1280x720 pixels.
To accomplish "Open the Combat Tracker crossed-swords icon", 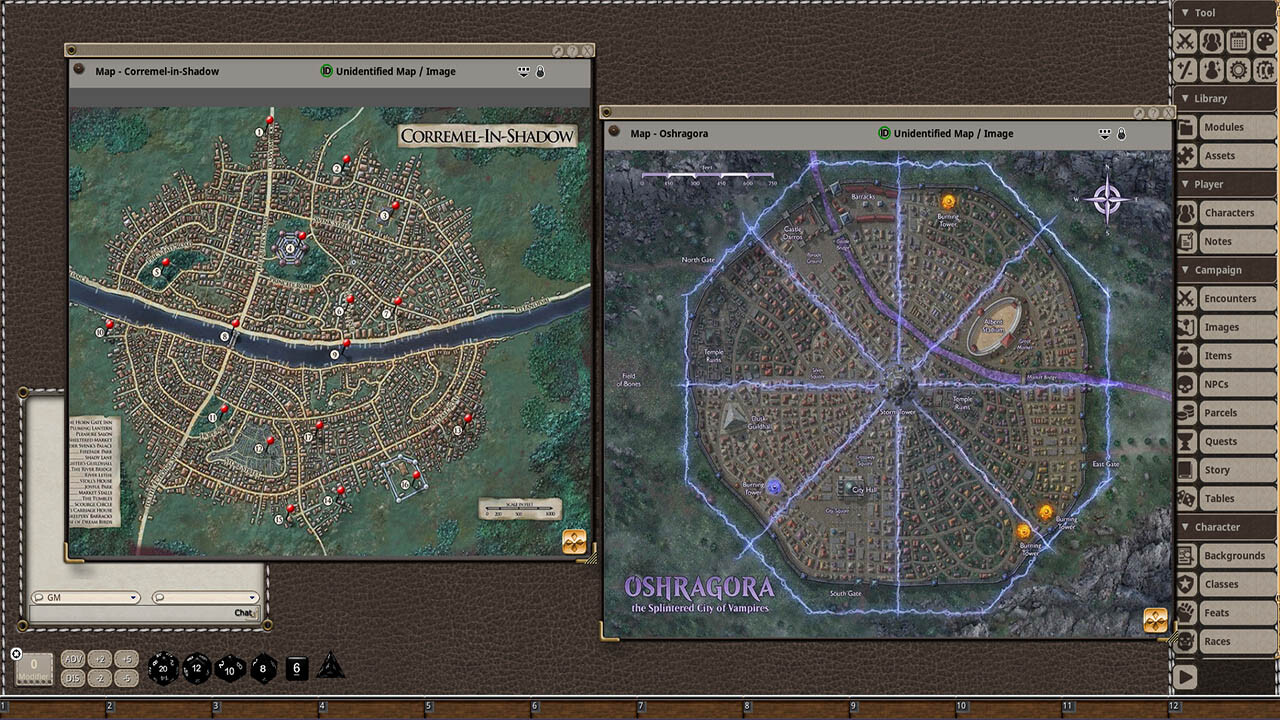I will click(1185, 40).
